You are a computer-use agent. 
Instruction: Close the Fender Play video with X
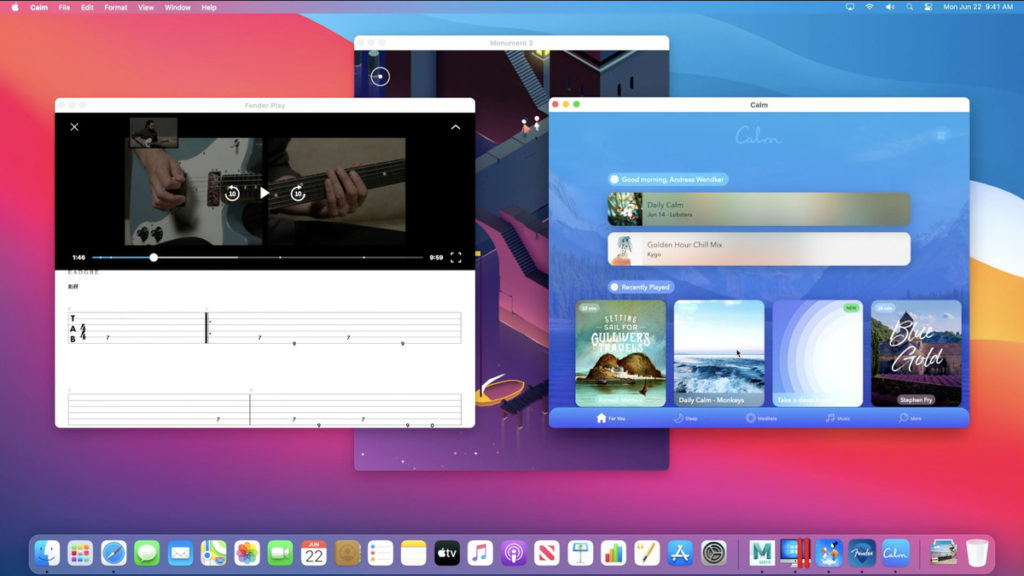(74, 127)
